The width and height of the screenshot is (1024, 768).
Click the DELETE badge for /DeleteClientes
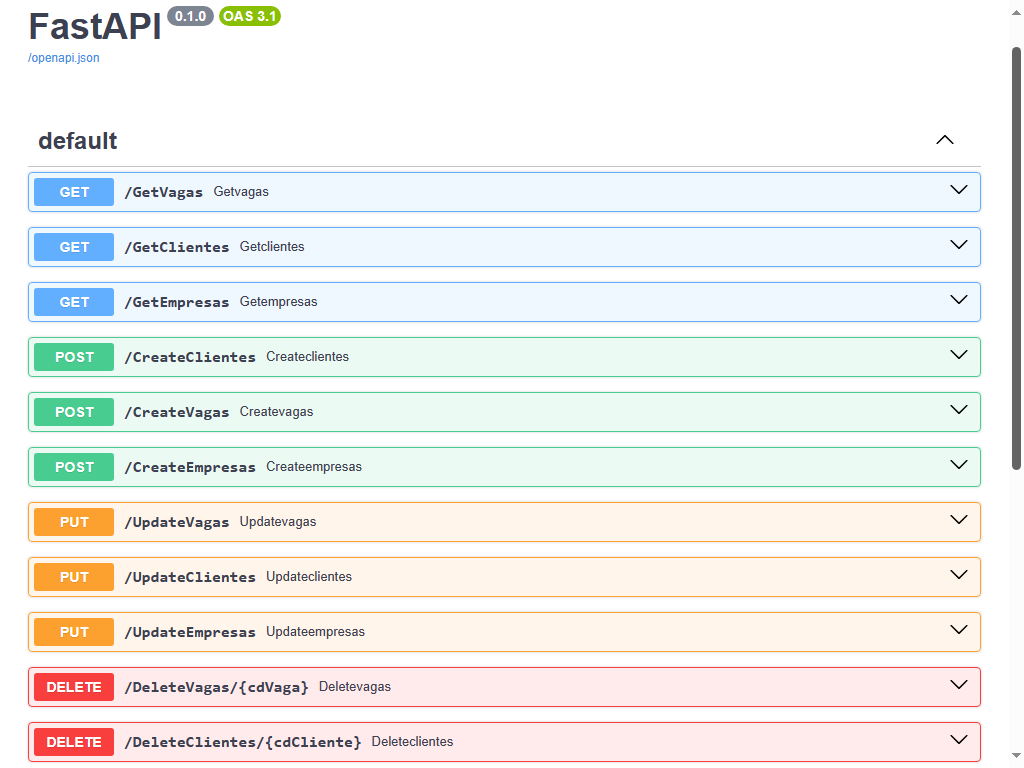[x=74, y=742]
